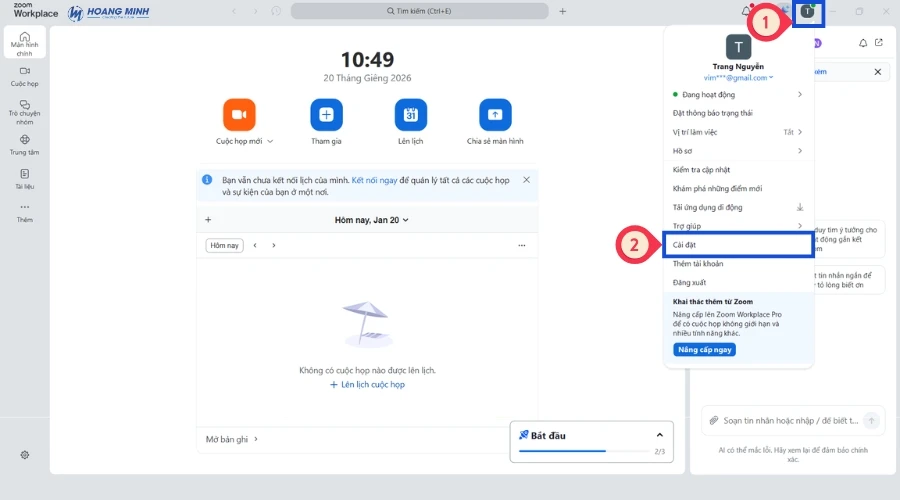Open the 'Hôm nay, Jan 20' date dropdown
This screenshot has height=500, width=900.
coord(371,219)
